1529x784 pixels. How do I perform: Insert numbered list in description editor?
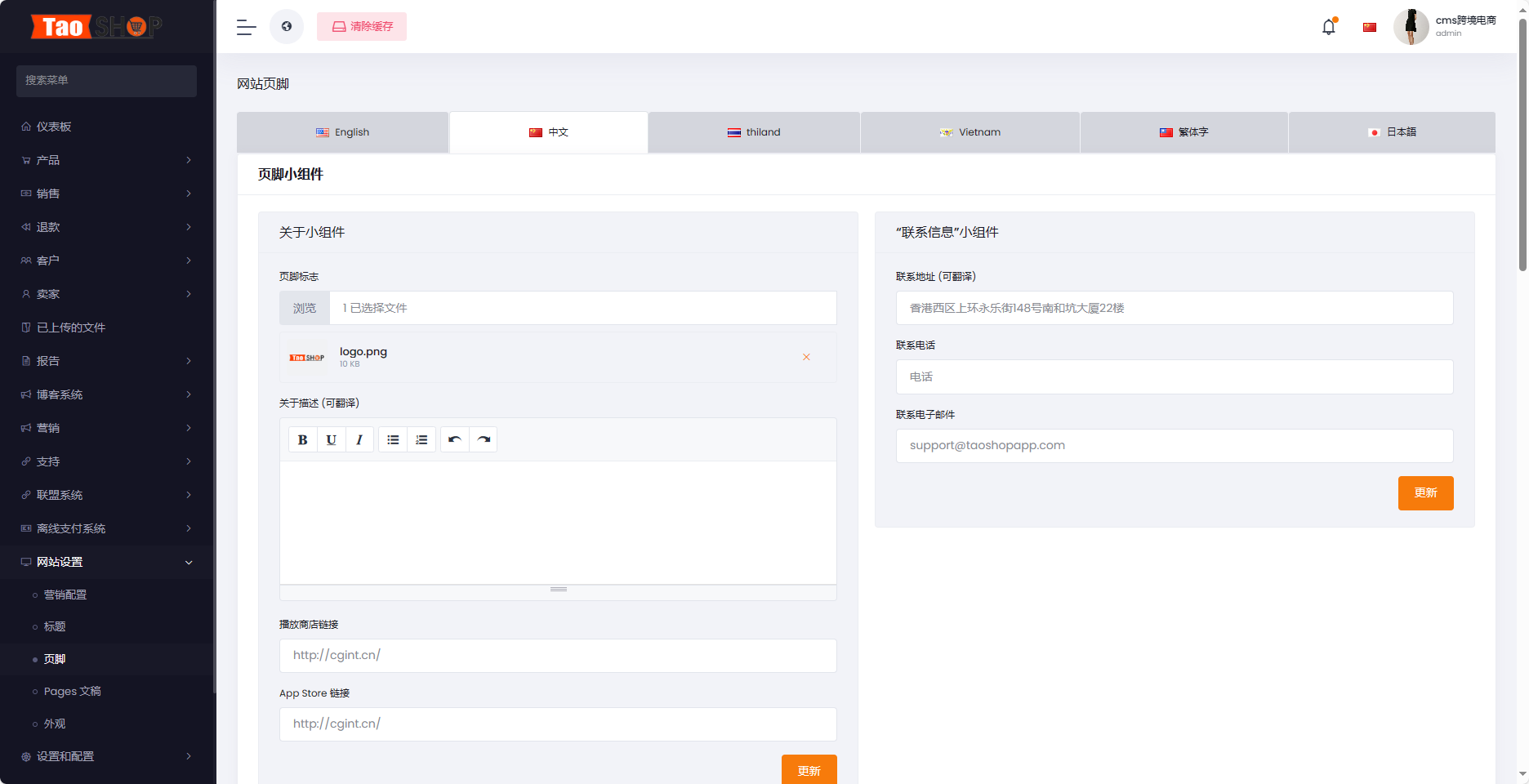tap(421, 439)
